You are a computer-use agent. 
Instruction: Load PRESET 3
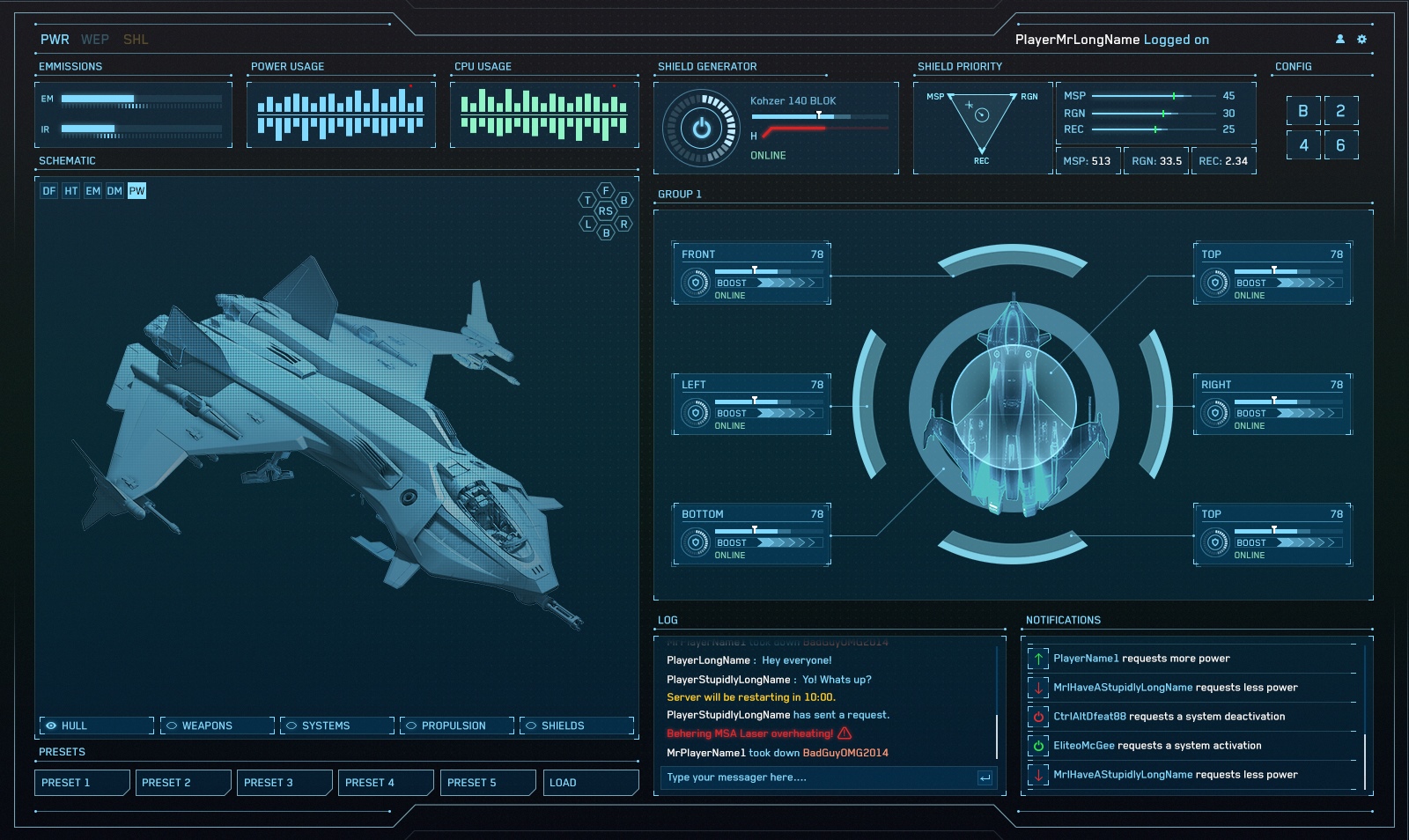click(x=284, y=783)
